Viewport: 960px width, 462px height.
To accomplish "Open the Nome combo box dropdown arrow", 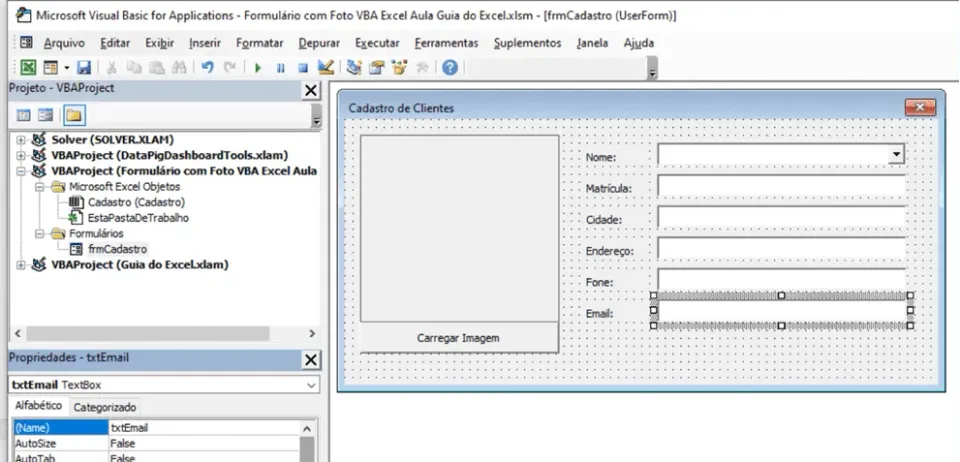I will pos(896,155).
